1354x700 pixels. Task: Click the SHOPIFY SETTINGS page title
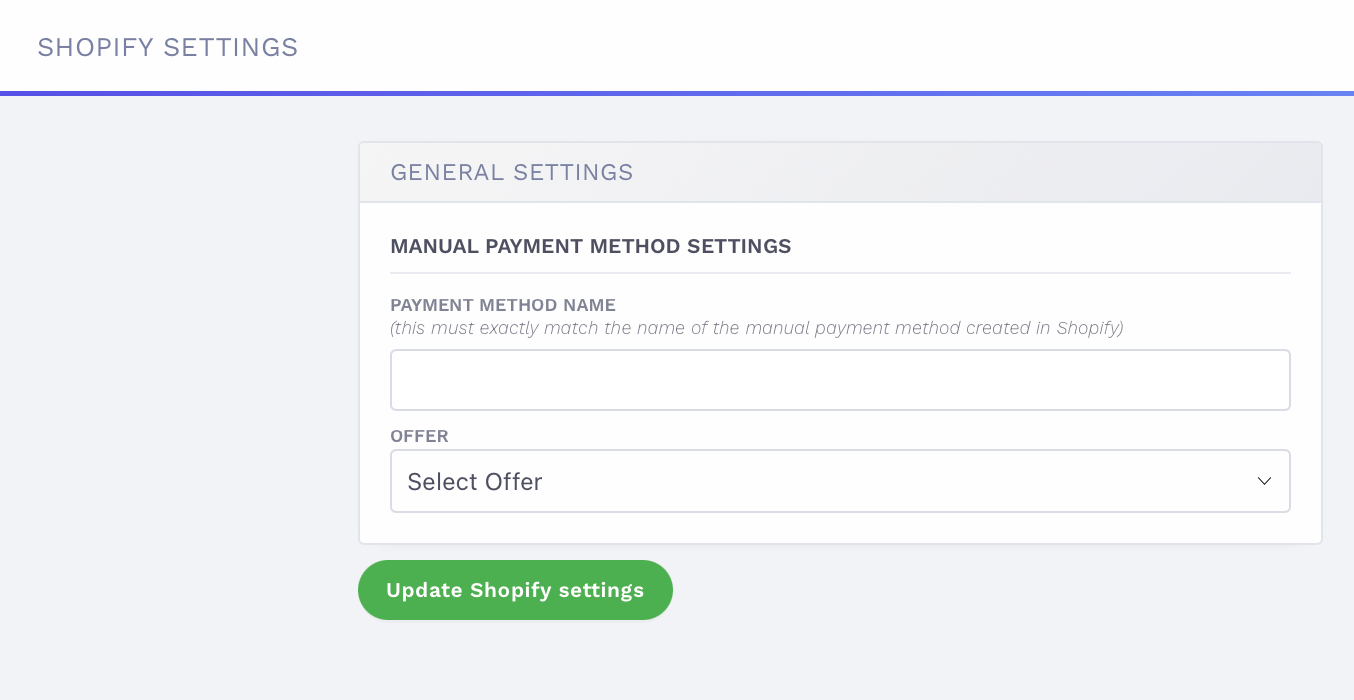tap(167, 47)
